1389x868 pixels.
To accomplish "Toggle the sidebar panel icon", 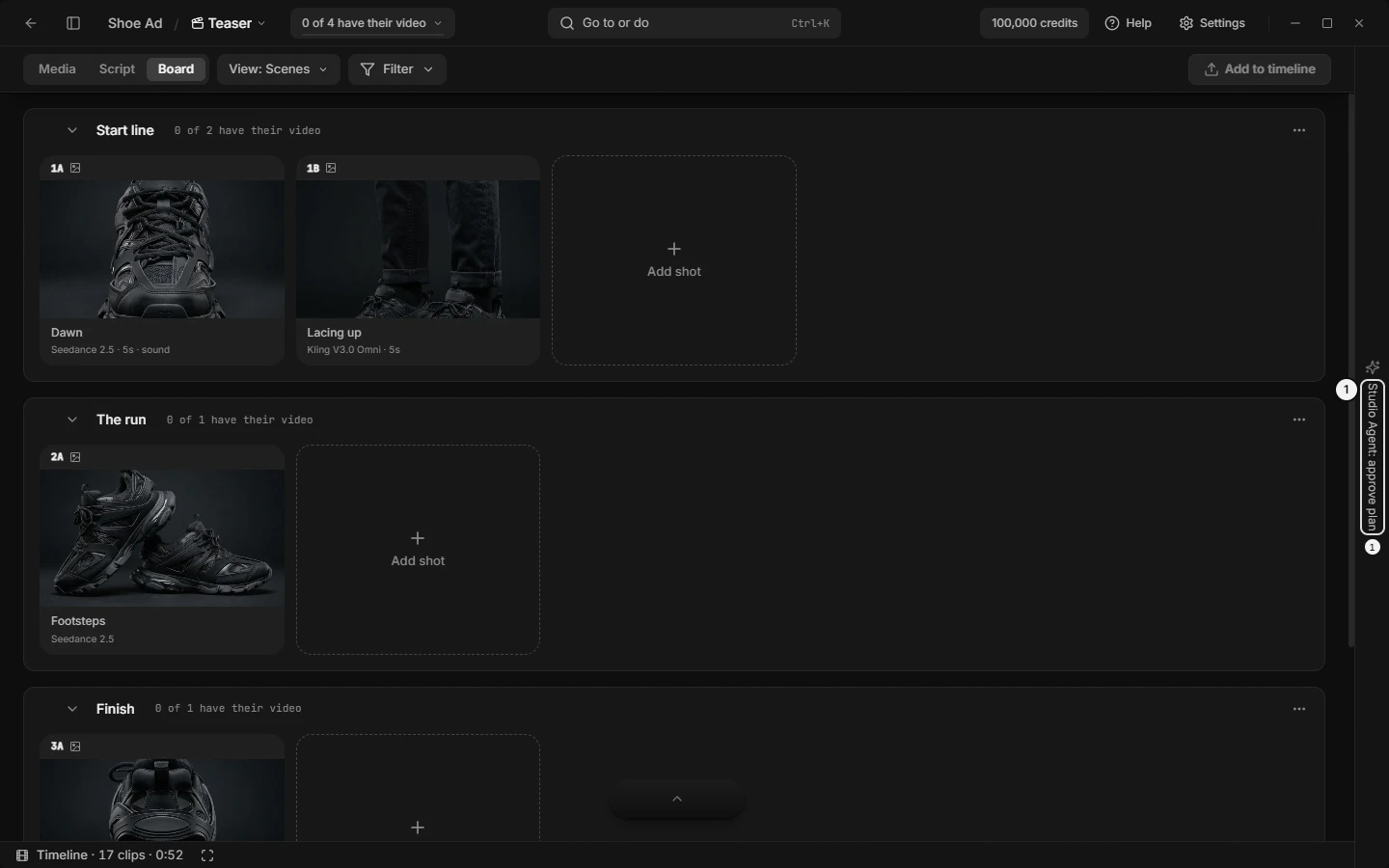I will pos(73,23).
